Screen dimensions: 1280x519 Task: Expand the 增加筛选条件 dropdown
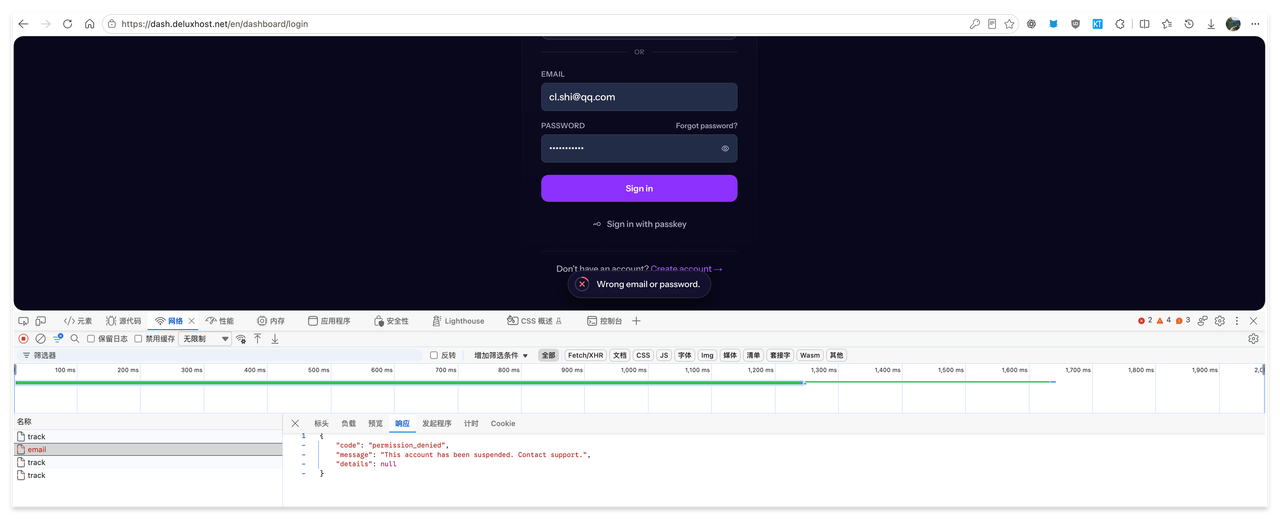click(x=501, y=355)
